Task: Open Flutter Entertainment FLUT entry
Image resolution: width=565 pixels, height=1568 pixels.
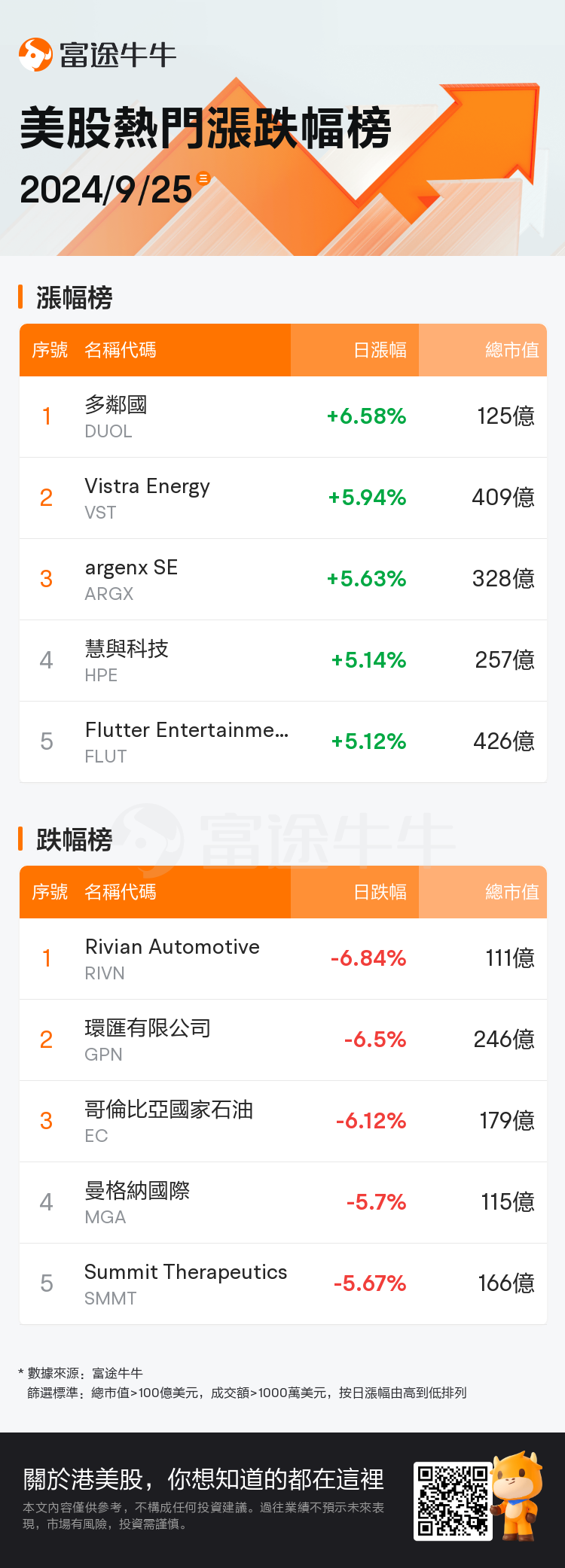Action: point(283,742)
